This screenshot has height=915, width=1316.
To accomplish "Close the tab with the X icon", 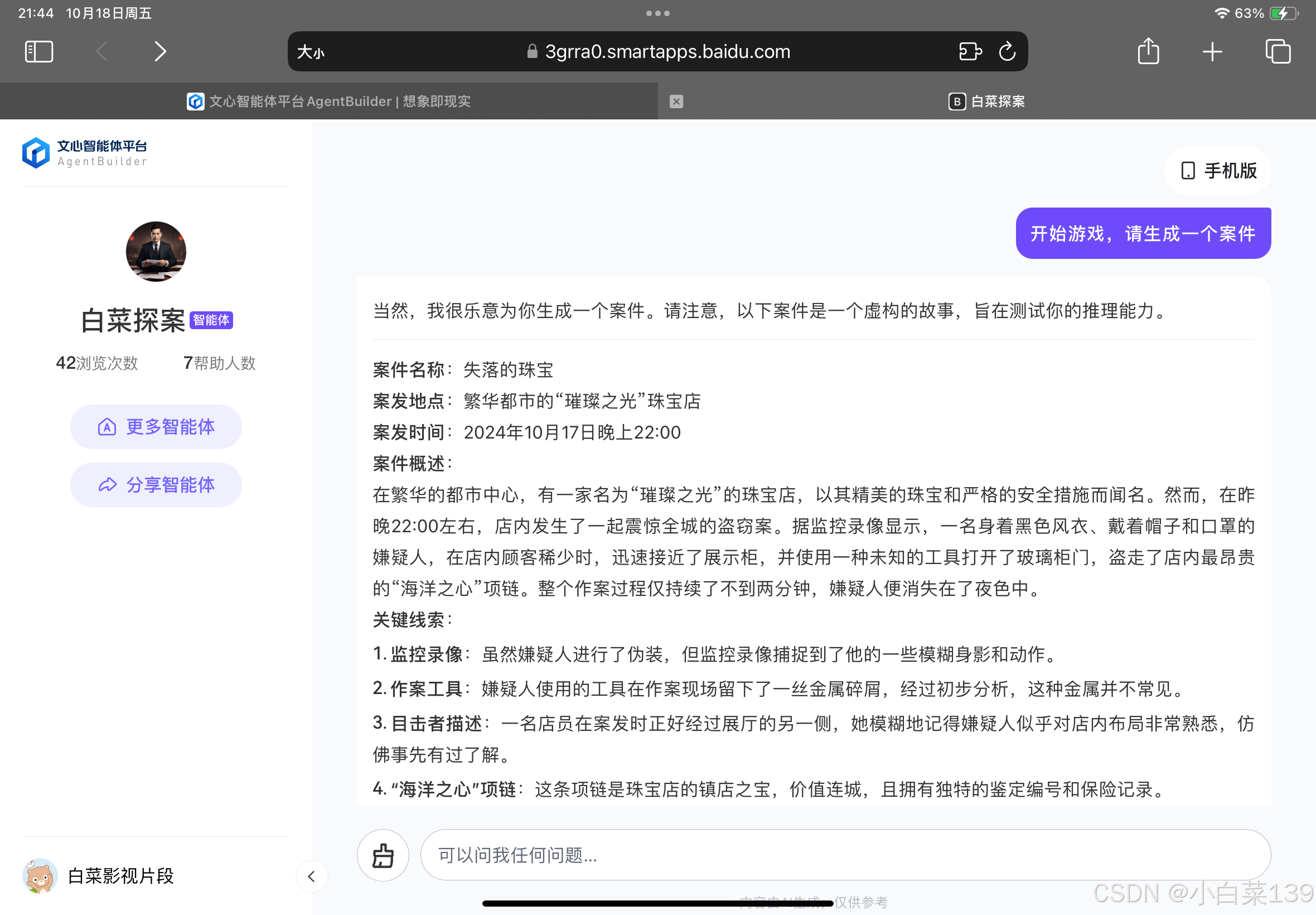I will [676, 102].
